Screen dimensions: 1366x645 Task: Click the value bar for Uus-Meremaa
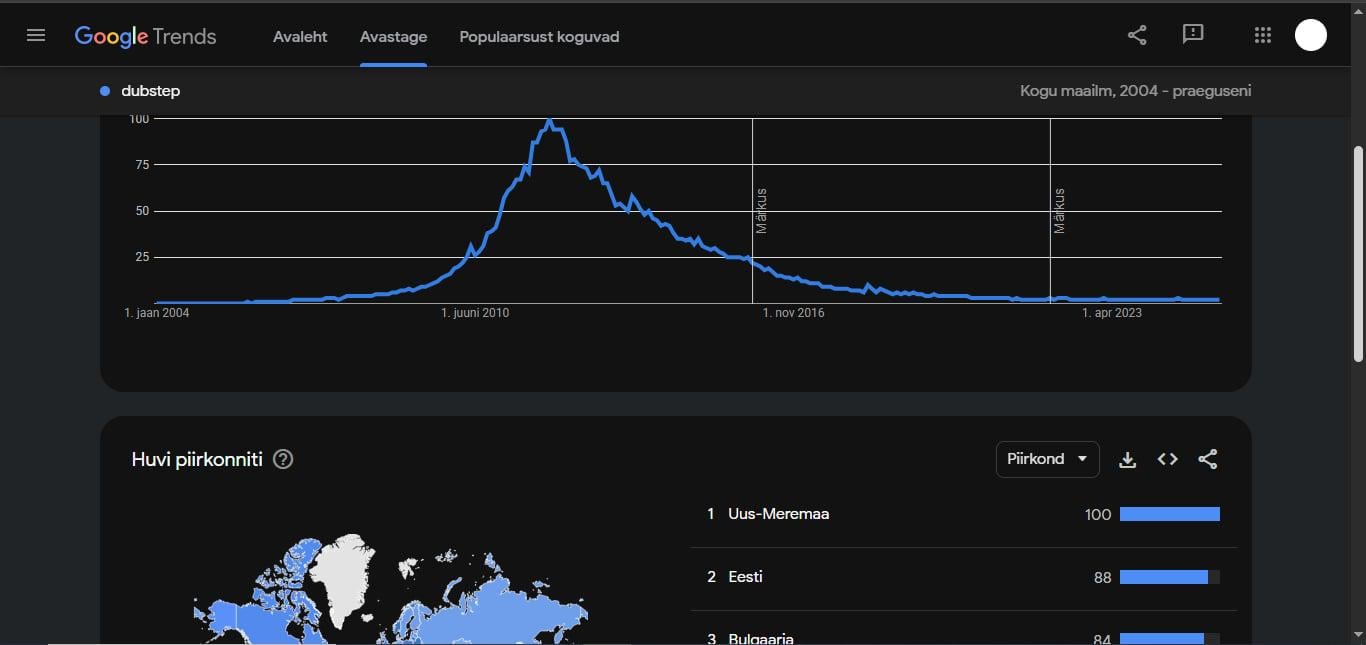(1170, 514)
